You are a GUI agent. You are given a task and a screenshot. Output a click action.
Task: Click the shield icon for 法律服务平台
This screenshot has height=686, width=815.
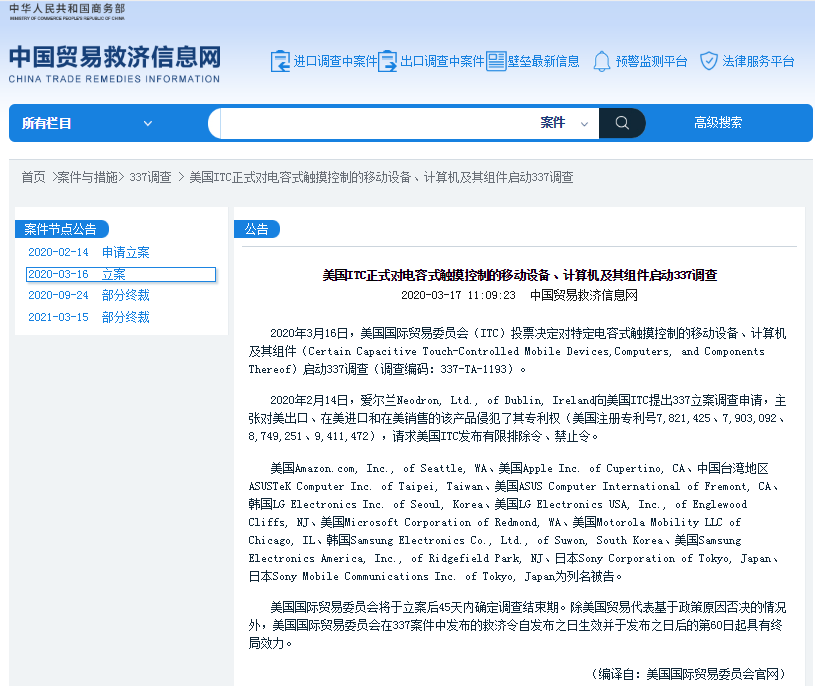coord(708,61)
